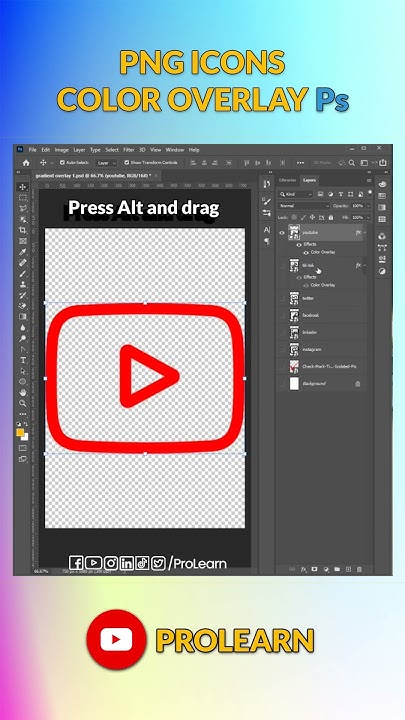The width and height of the screenshot is (405, 720).
Task: Select the Crop tool
Action: point(22,230)
